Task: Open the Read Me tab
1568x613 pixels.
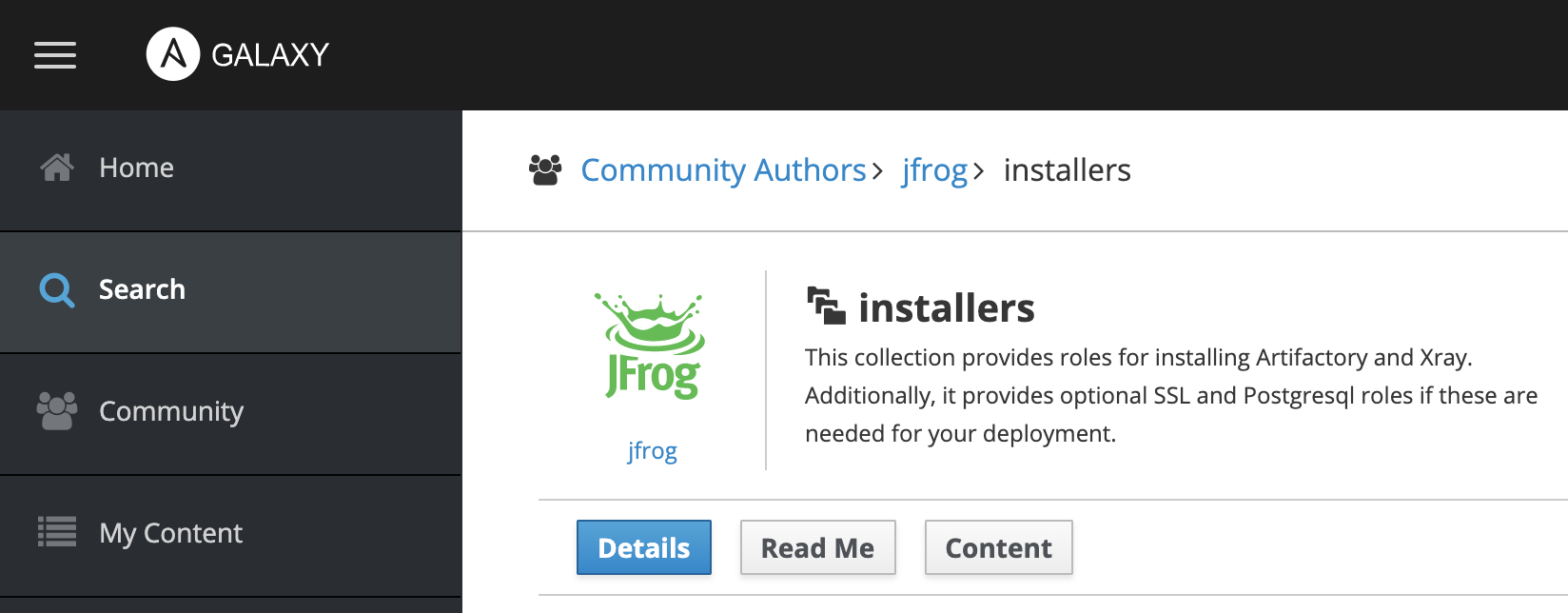Action: click(x=817, y=547)
